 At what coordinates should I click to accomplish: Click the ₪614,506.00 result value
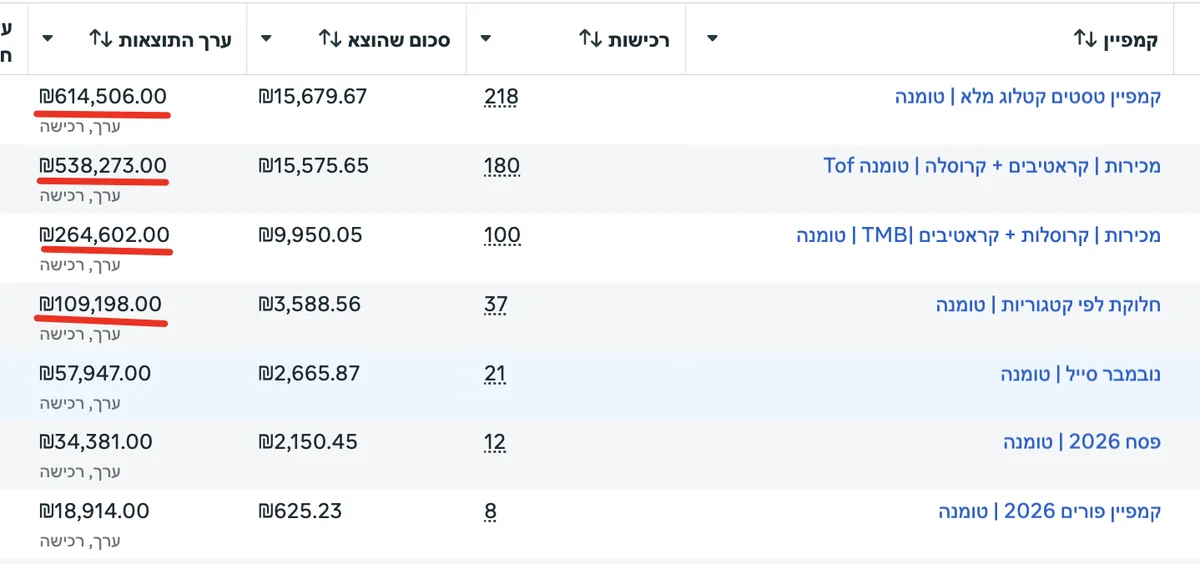tap(103, 97)
